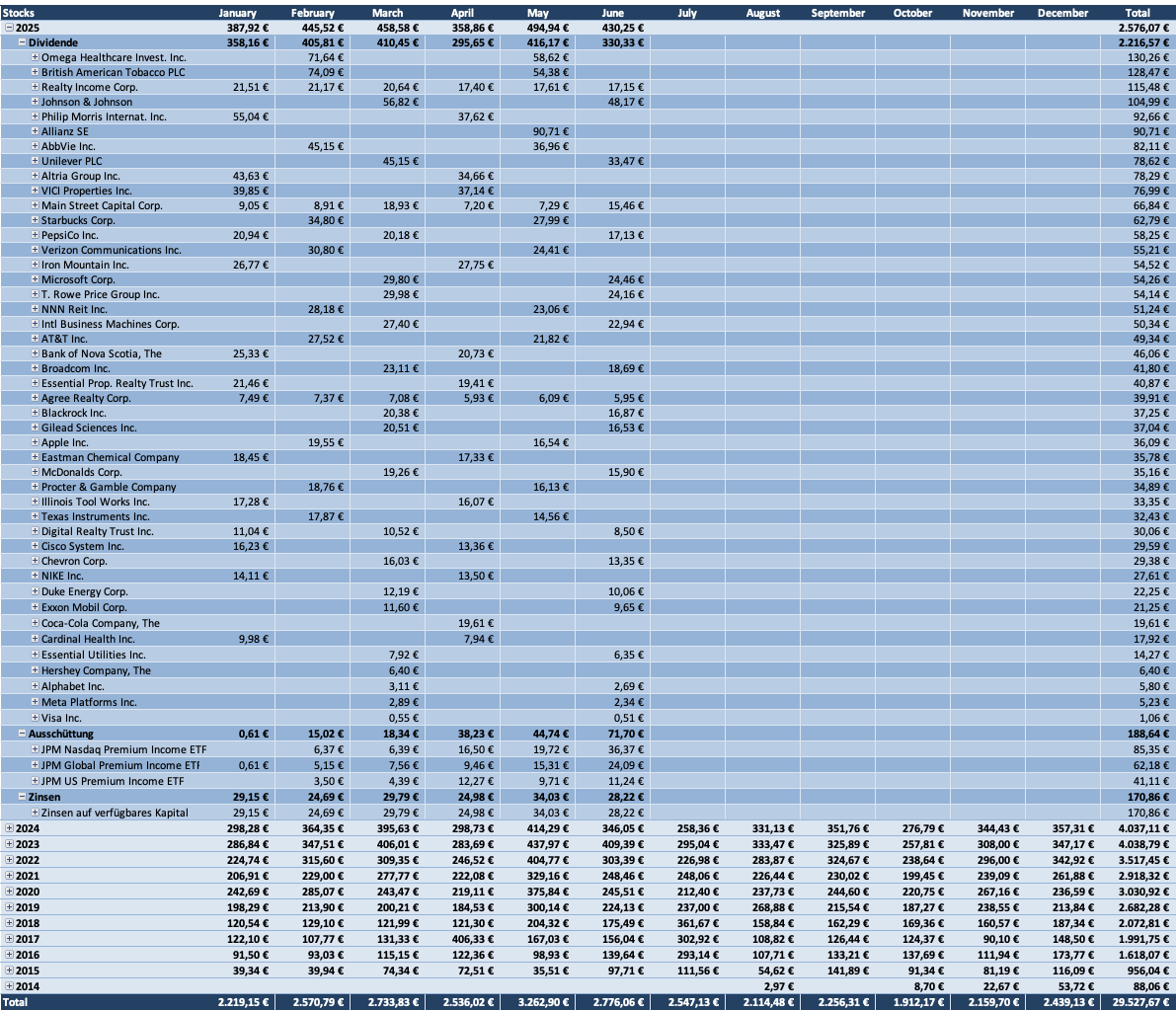
Task: Select the 2018 July value 361,67 €
Action: click(697, 922)
